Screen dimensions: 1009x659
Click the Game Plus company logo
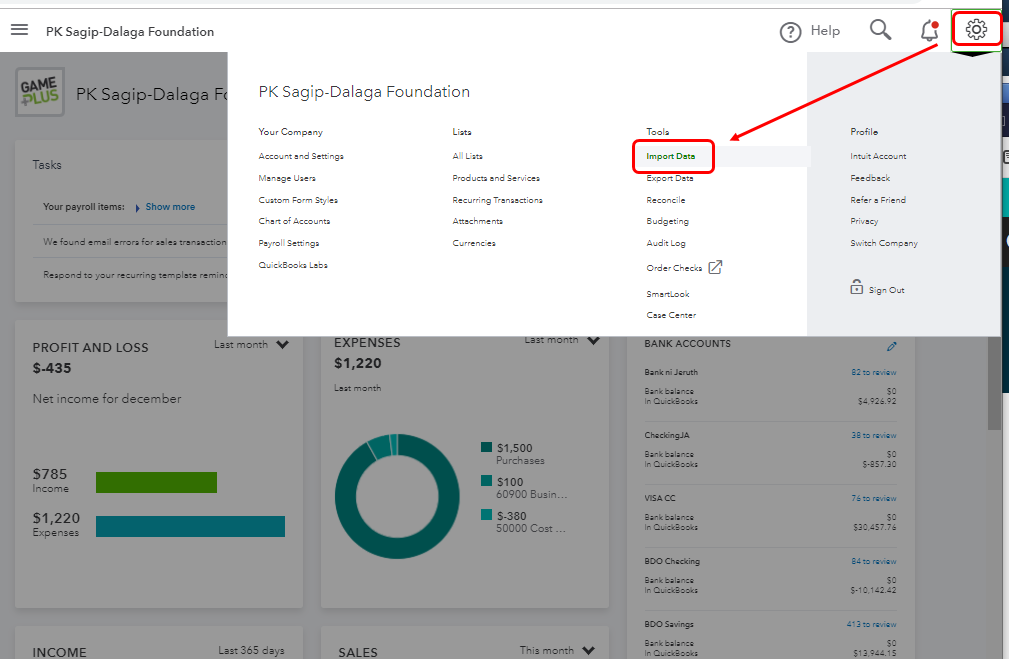pyautogui.click(x=40, y=93)
